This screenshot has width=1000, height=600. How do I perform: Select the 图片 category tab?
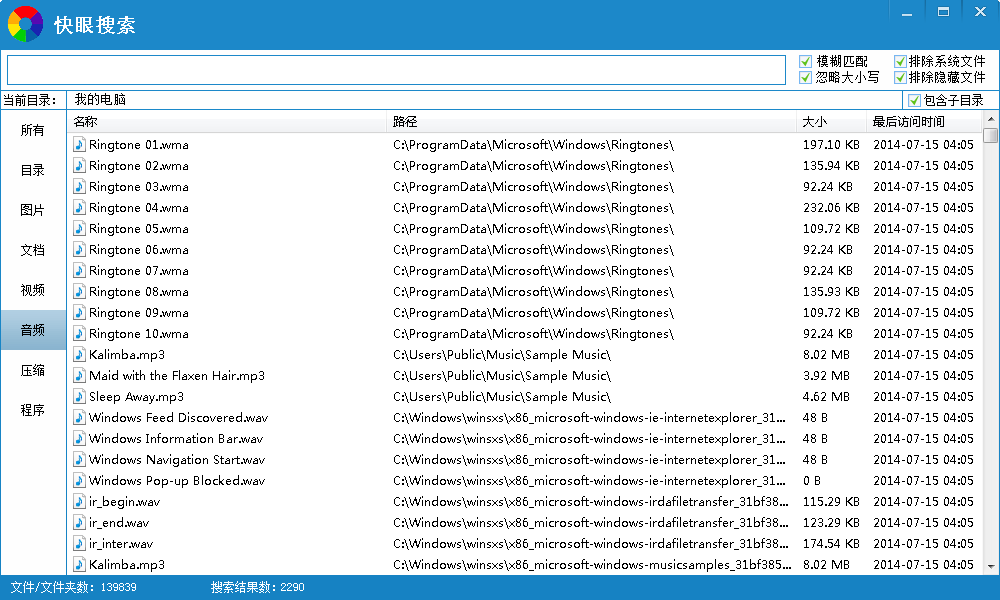pyautogui.click(x=33, y=210)
